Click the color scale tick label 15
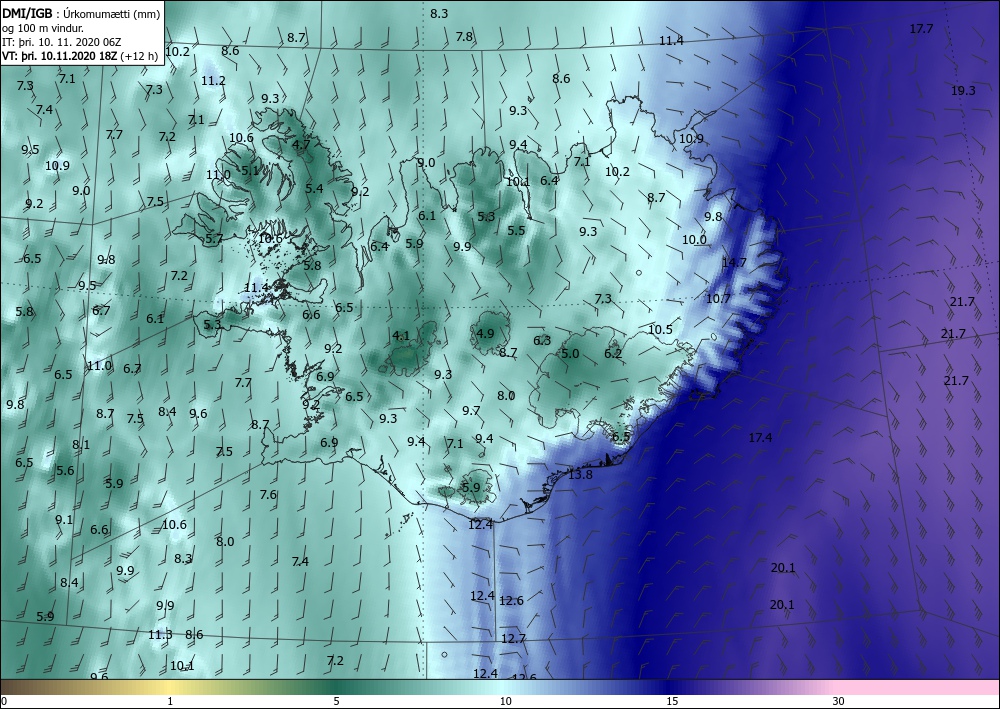1000x709 pixels. (672, 701)
